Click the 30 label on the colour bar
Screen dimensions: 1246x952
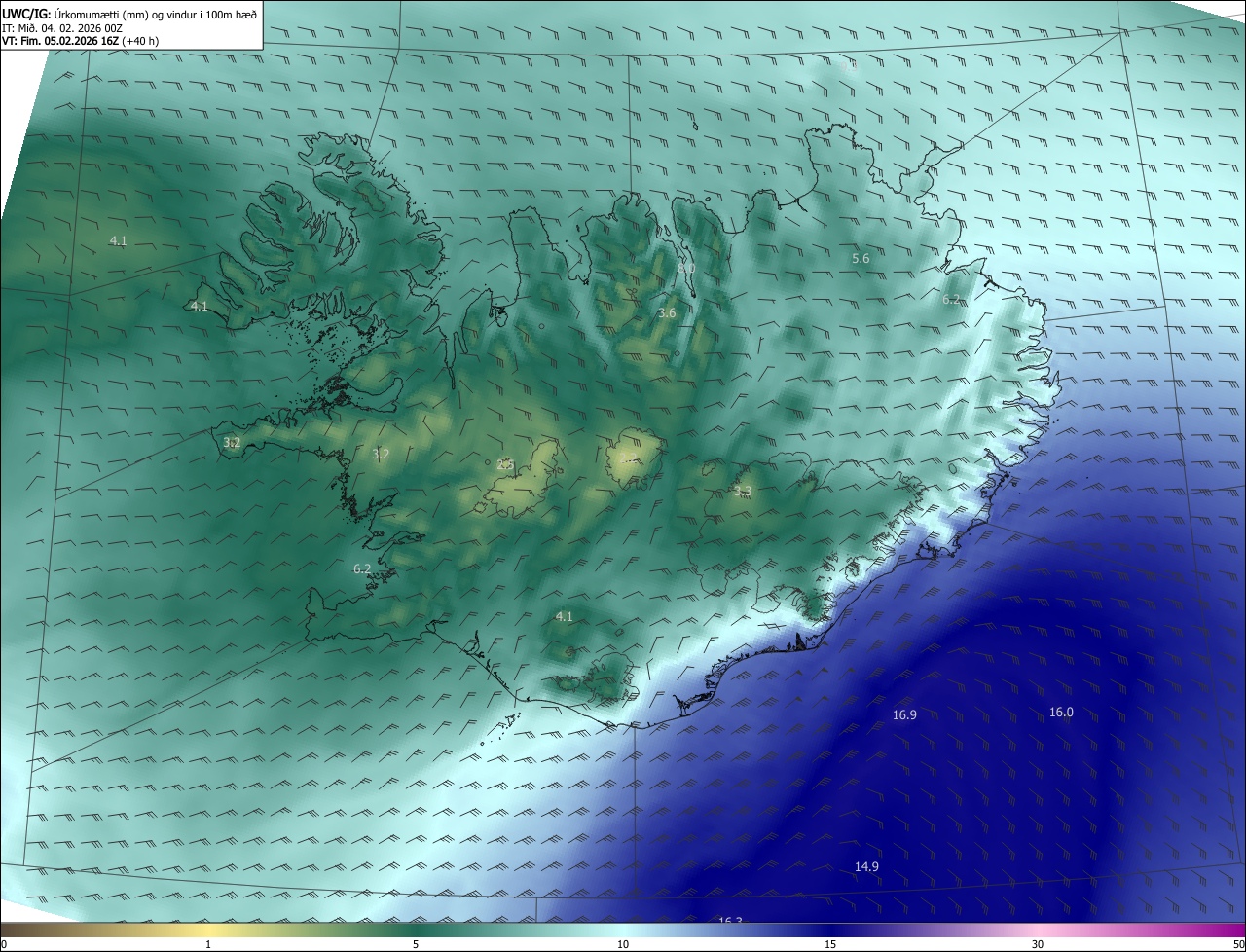tap(1038, 944)
